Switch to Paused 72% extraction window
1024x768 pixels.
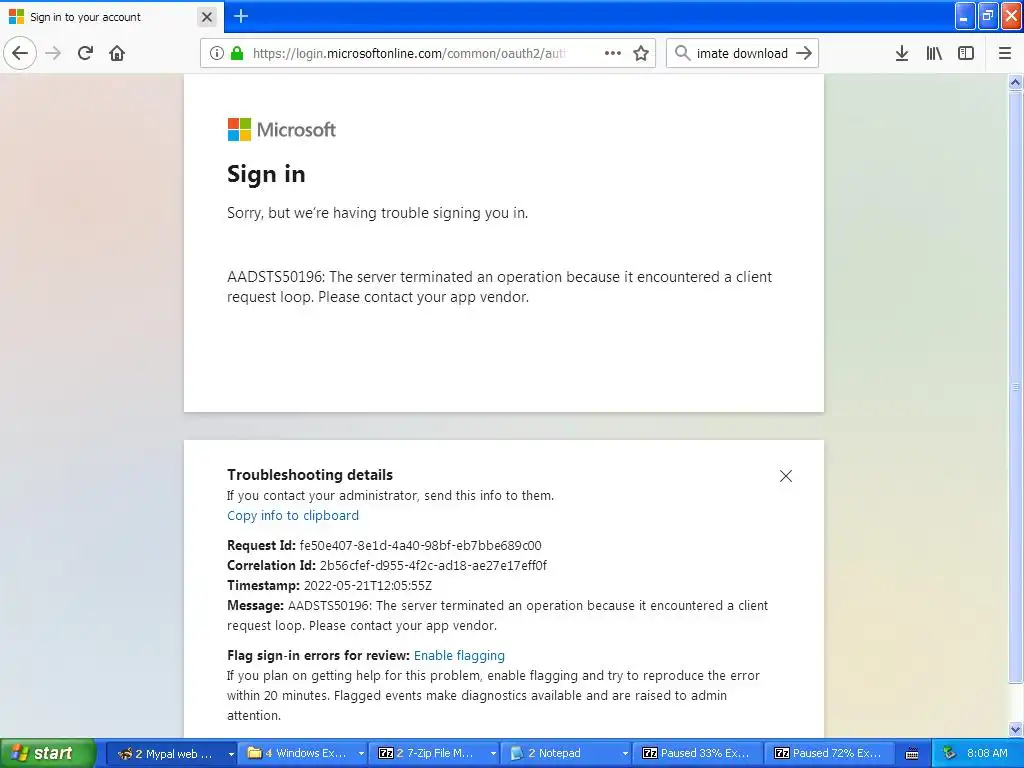pyautogui.click(x=829, y=753)
